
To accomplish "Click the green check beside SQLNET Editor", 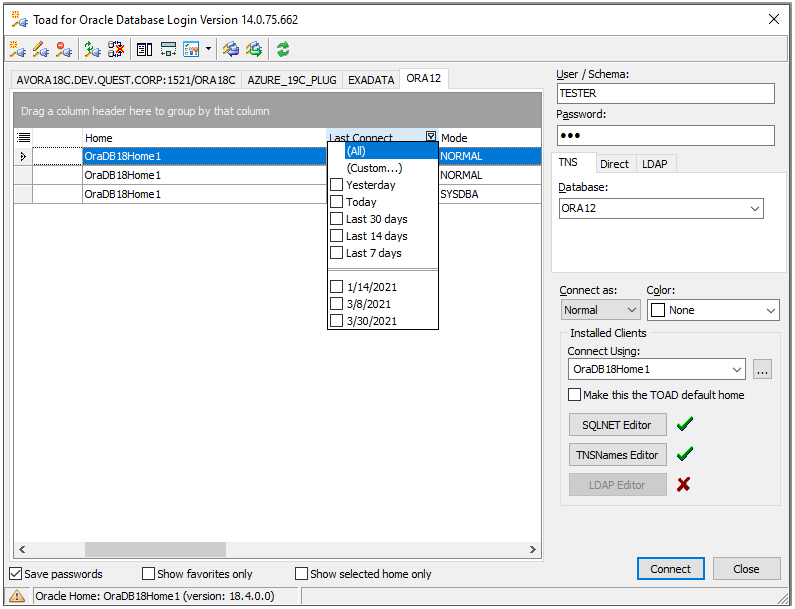I will 684,424.
